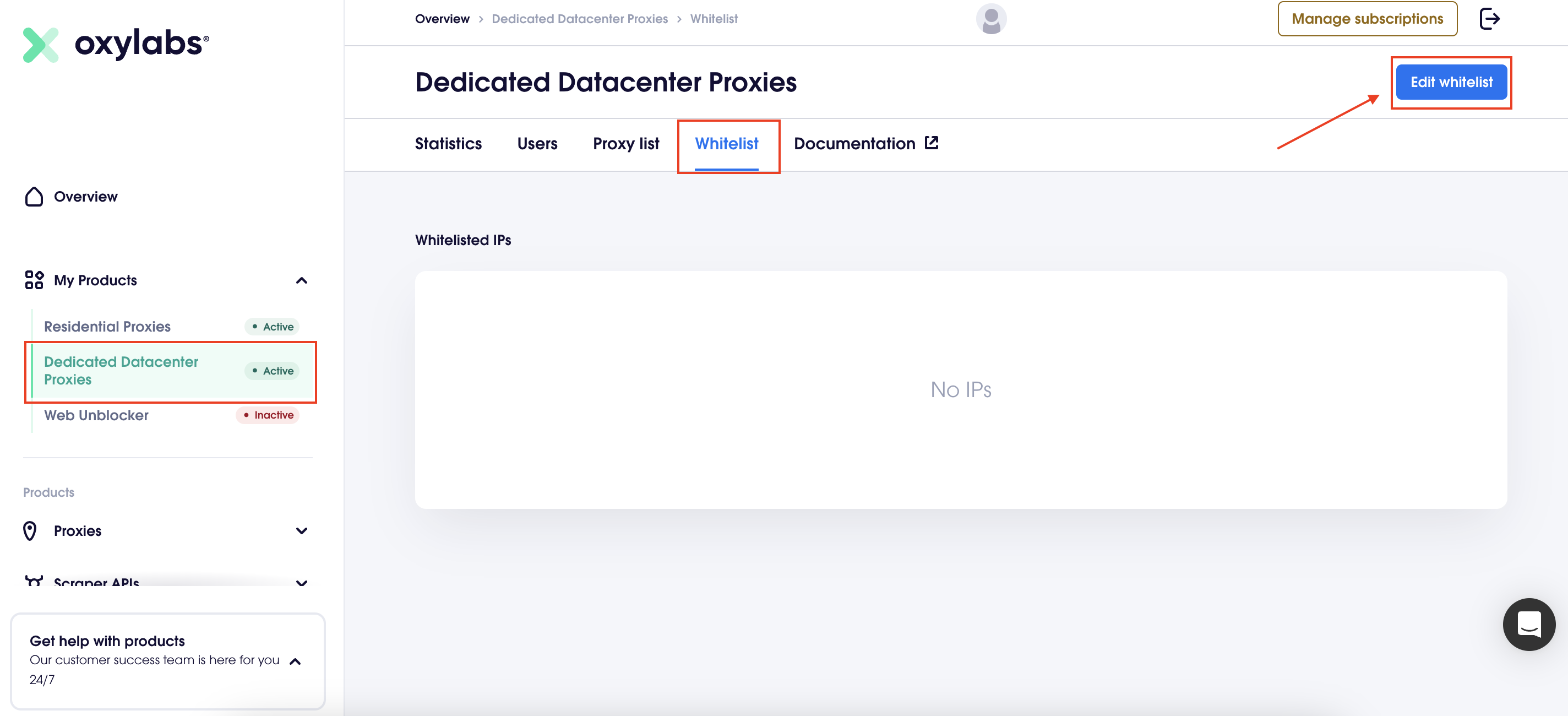Open Web Unblocker product

pyautogui.click(x=96, y=415)
